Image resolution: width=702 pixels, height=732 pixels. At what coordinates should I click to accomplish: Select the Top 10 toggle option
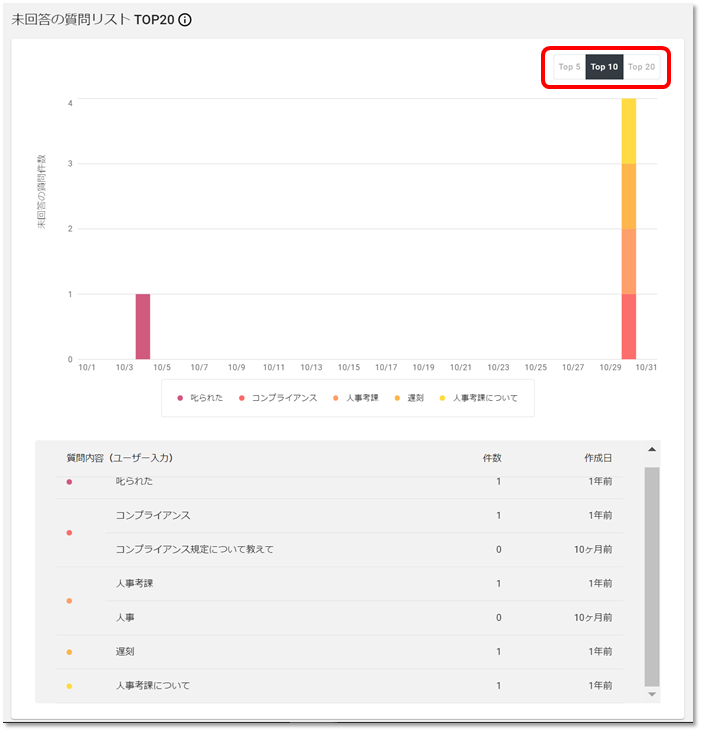tap(604, 67)
